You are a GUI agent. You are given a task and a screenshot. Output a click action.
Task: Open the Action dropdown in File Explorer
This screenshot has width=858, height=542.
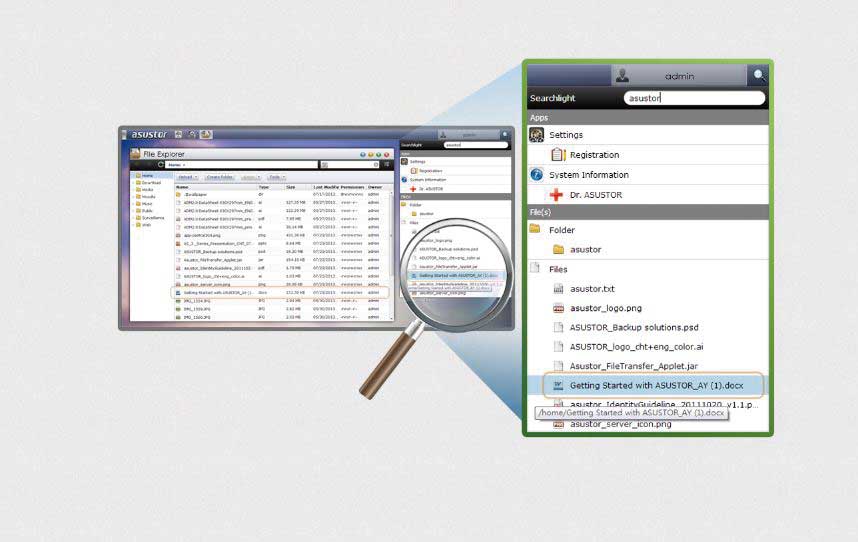250,177
